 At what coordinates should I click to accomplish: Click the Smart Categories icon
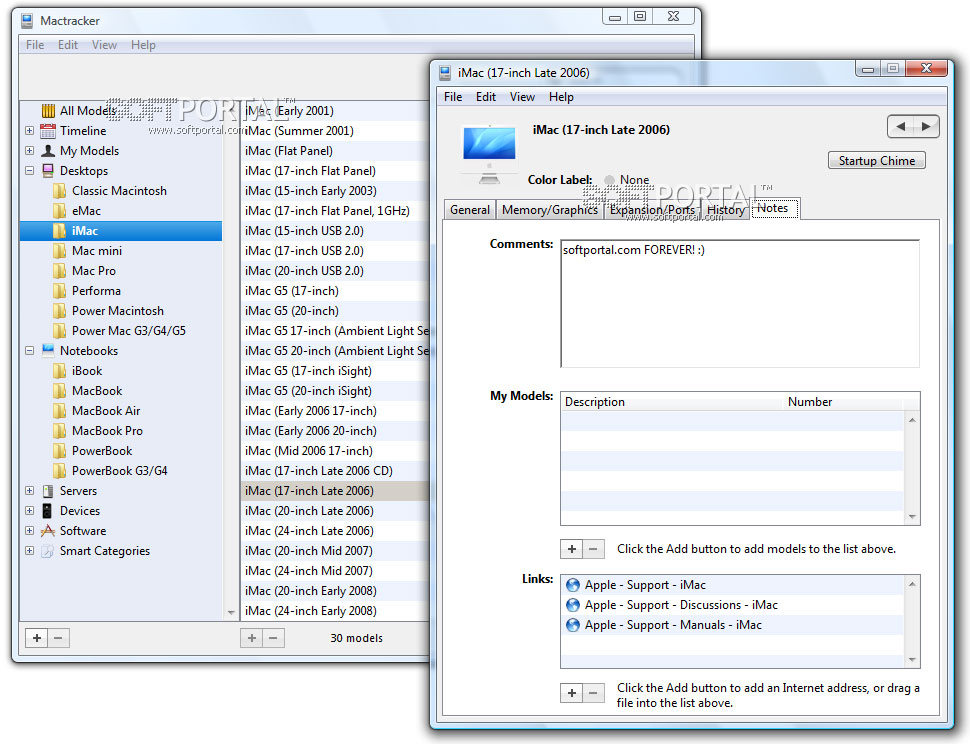pos(48,550)
